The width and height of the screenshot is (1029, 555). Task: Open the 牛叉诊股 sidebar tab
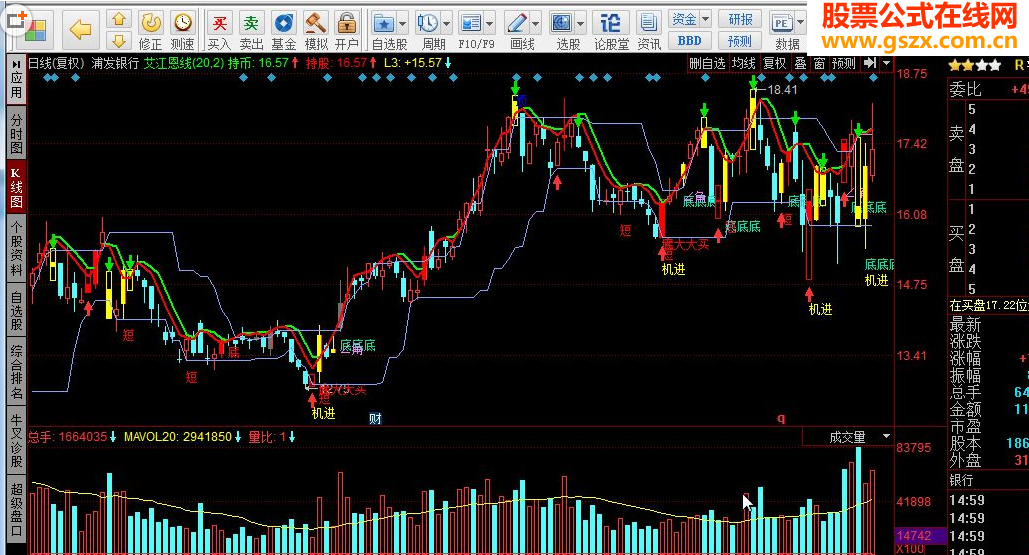(x=16, y=441)
